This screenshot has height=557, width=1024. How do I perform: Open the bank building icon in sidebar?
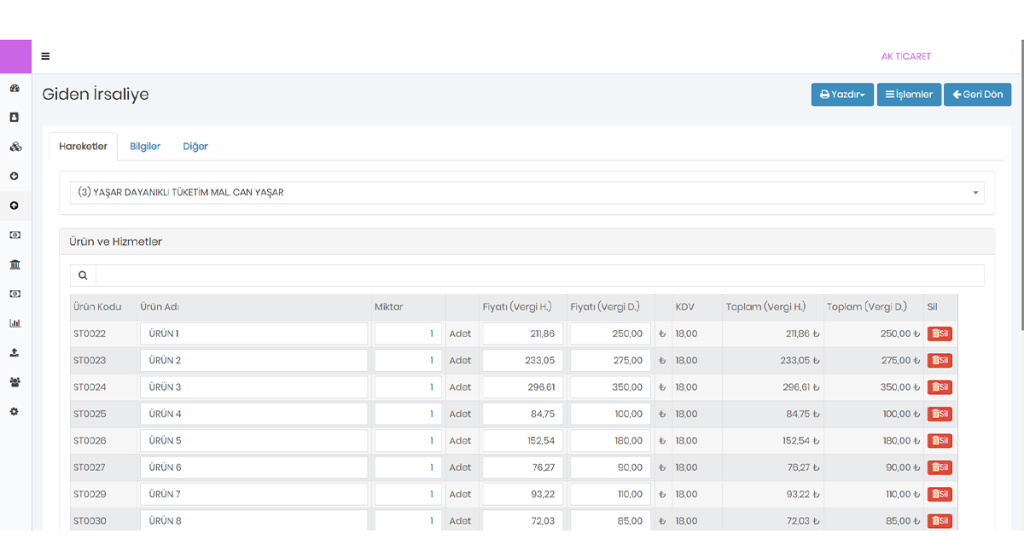pos(15,264)
